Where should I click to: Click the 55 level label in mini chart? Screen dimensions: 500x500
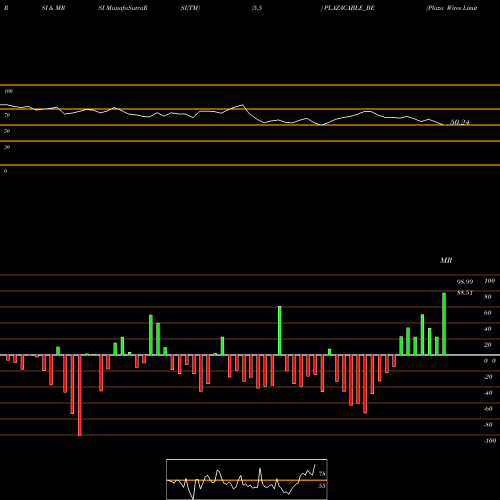click(x=322, y=486)
